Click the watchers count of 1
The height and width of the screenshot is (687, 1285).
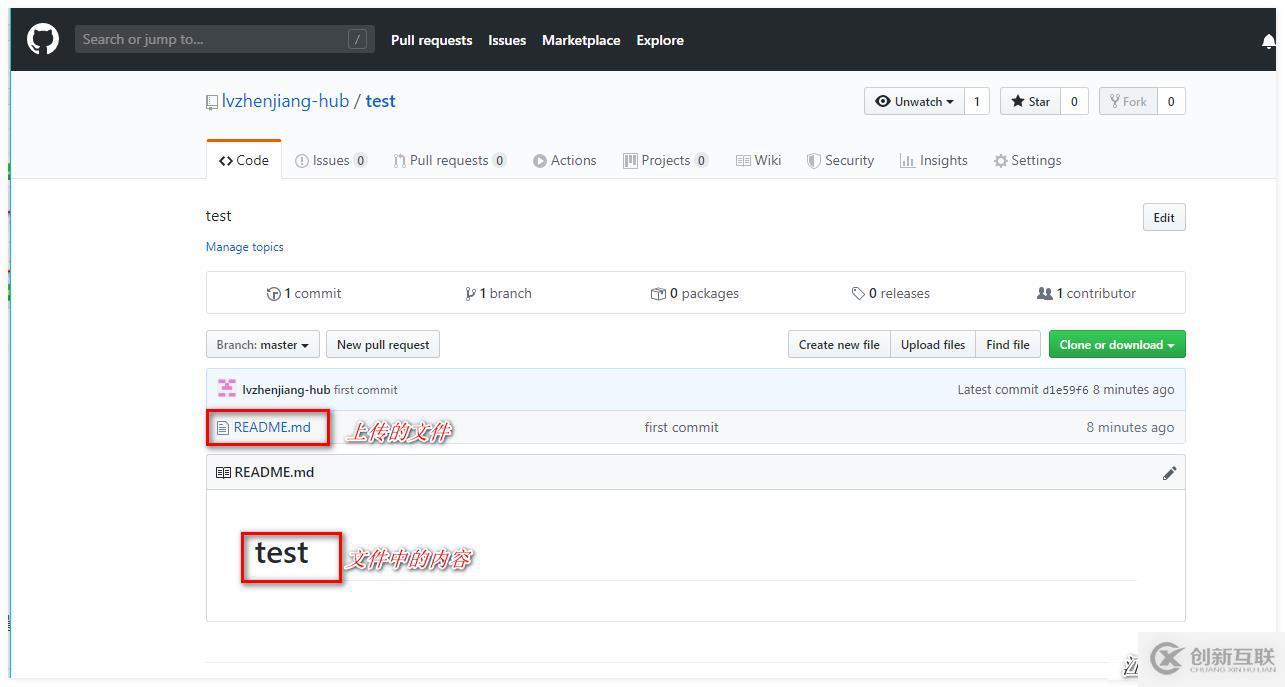pyautogui.click(x=977, y=101)
